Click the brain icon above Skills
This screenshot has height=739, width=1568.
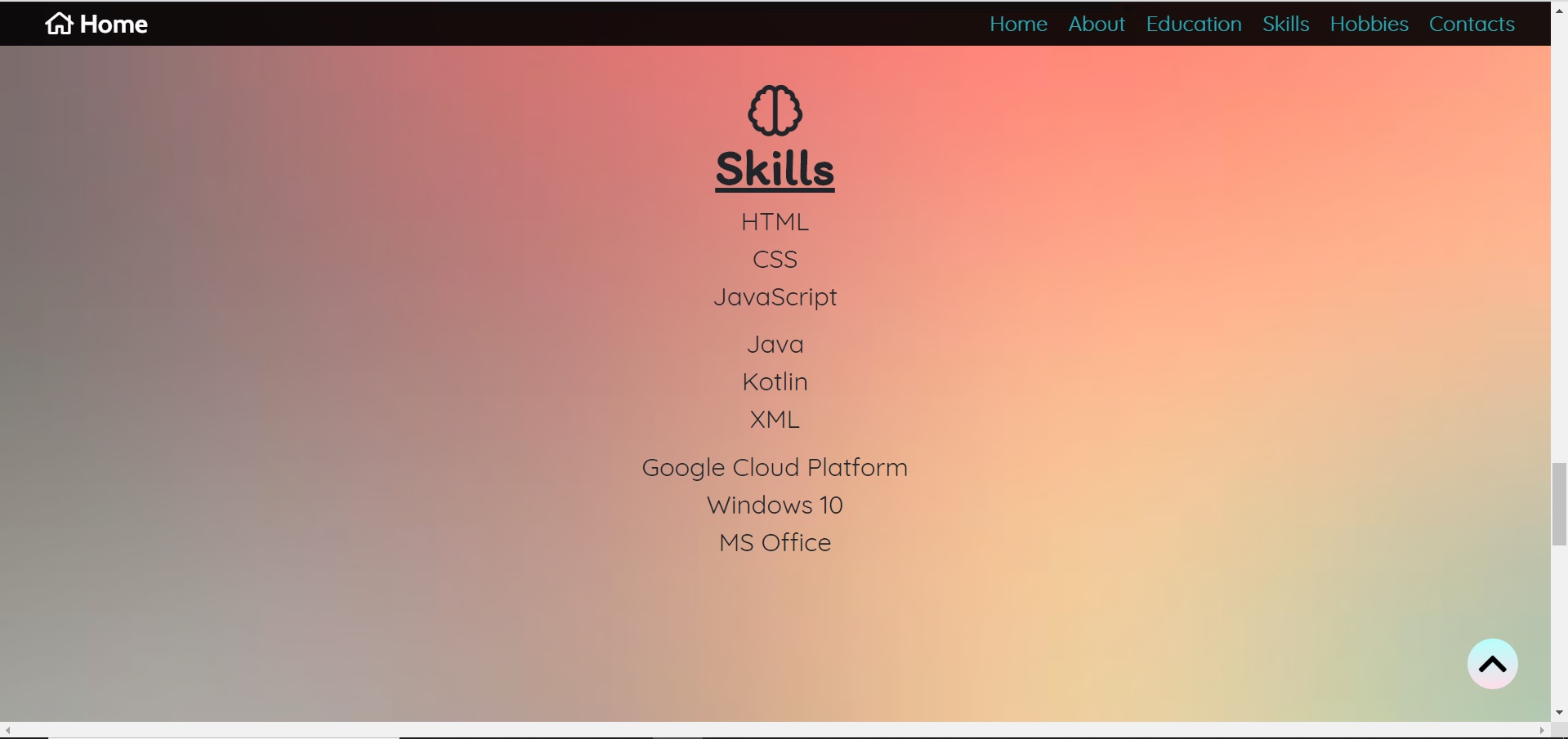(775, 110)
